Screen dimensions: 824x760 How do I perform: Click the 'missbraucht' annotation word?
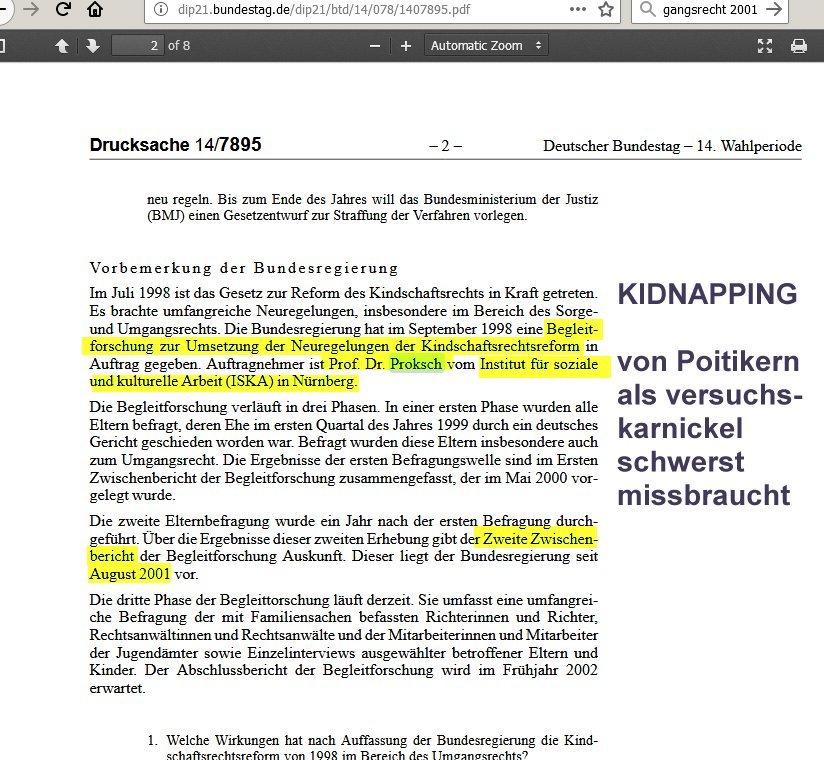(704, 496)
